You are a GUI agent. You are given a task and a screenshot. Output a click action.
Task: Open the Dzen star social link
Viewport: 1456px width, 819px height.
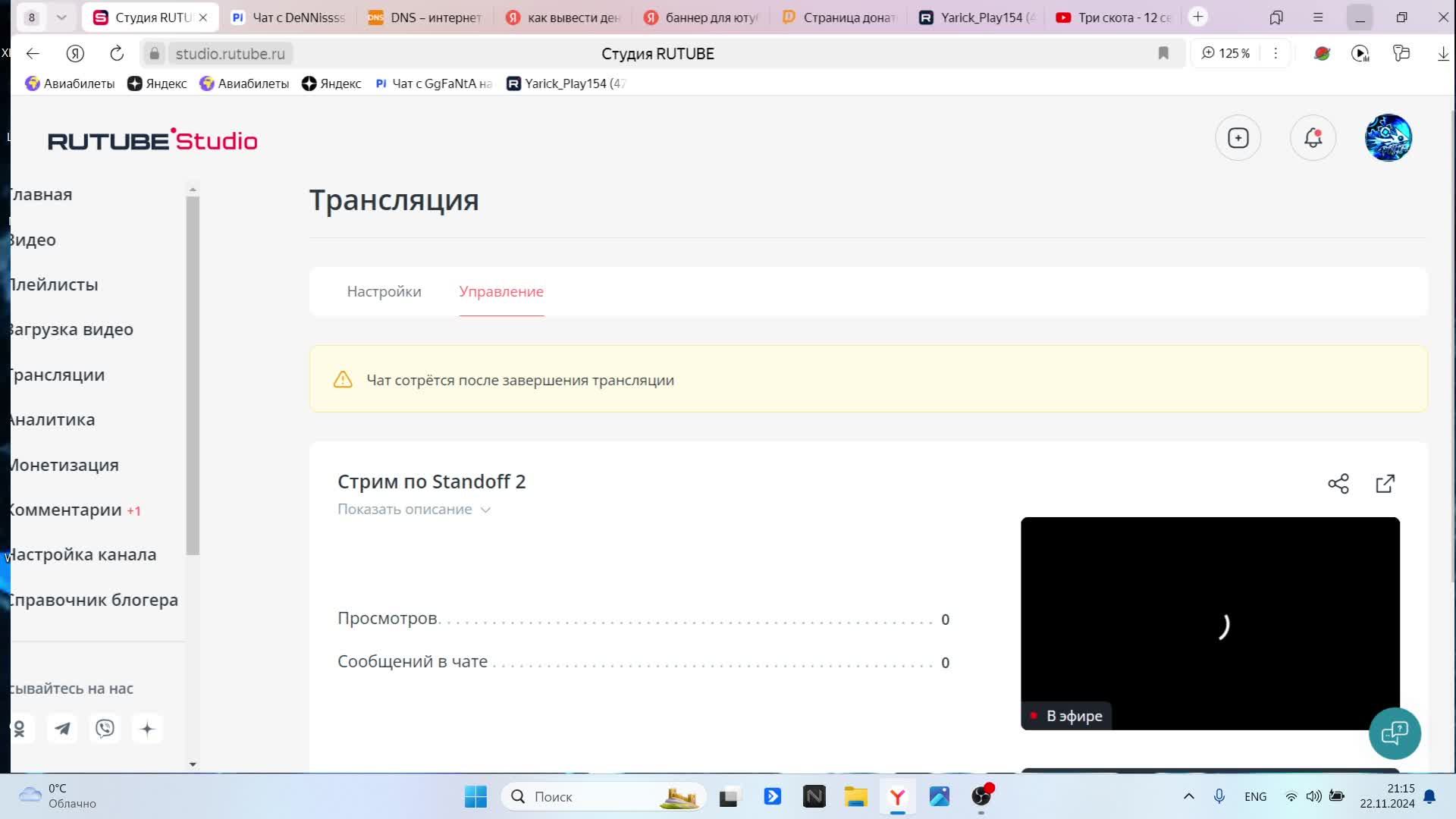tap(147, 729)
